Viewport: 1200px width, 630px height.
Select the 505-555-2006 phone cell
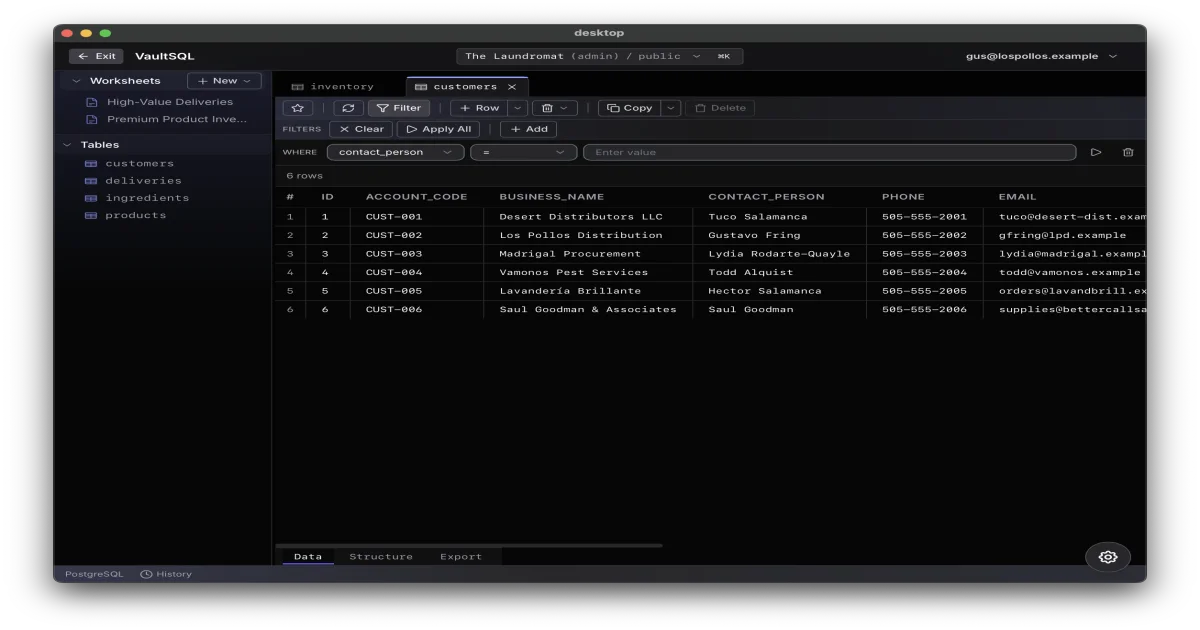(925, 310)
